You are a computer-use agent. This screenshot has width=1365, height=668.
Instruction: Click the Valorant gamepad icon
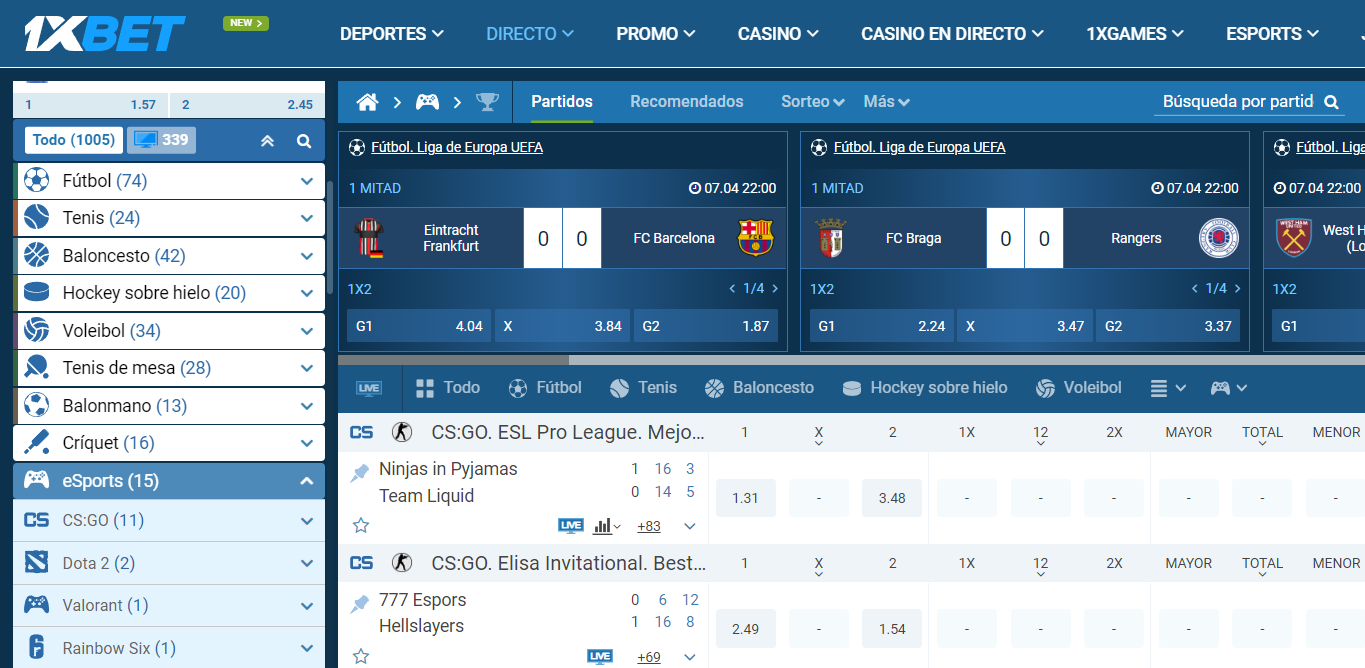click(x=37, y=605)
